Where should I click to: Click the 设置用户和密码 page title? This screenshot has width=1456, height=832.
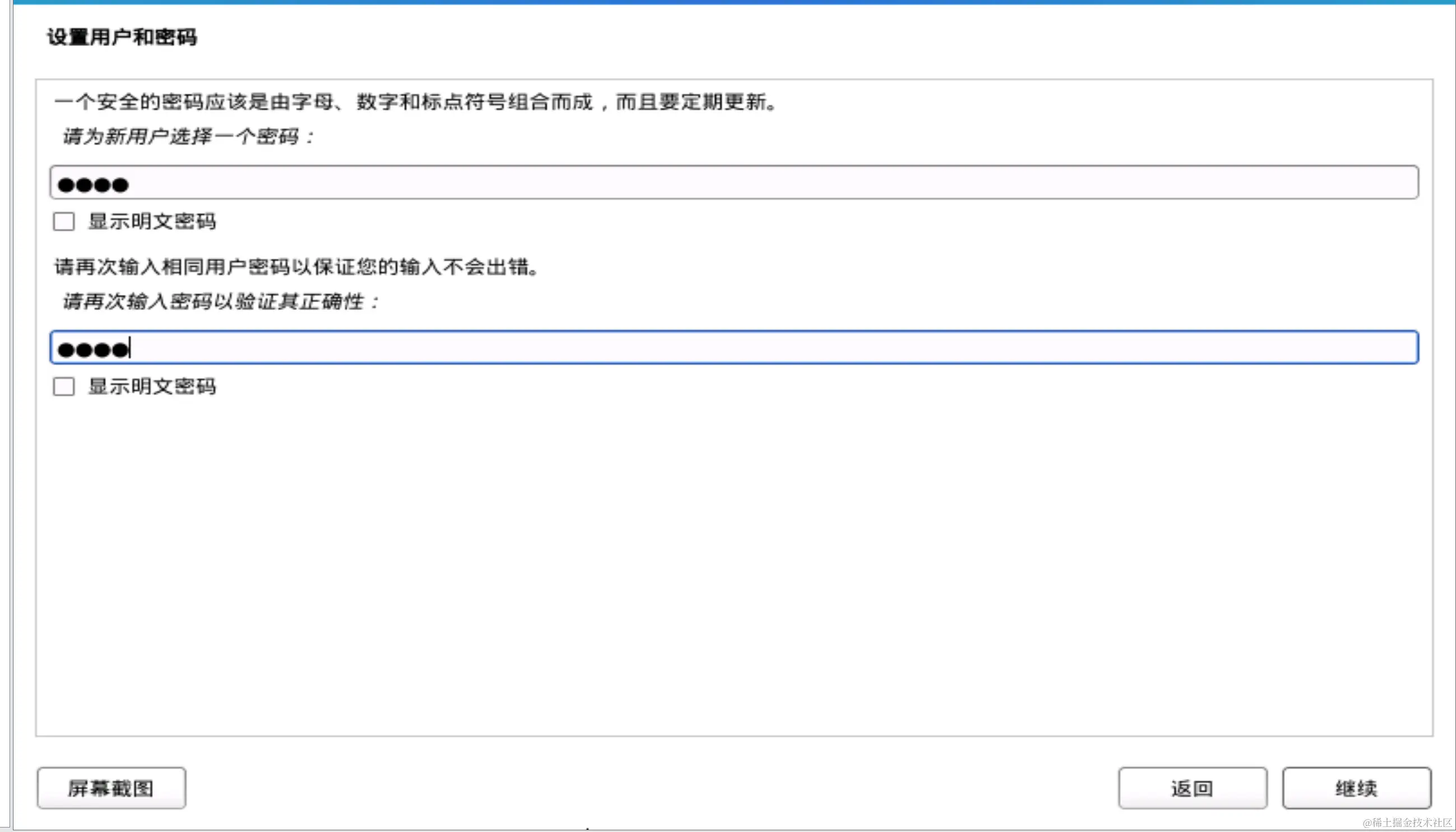pos(122,37)
